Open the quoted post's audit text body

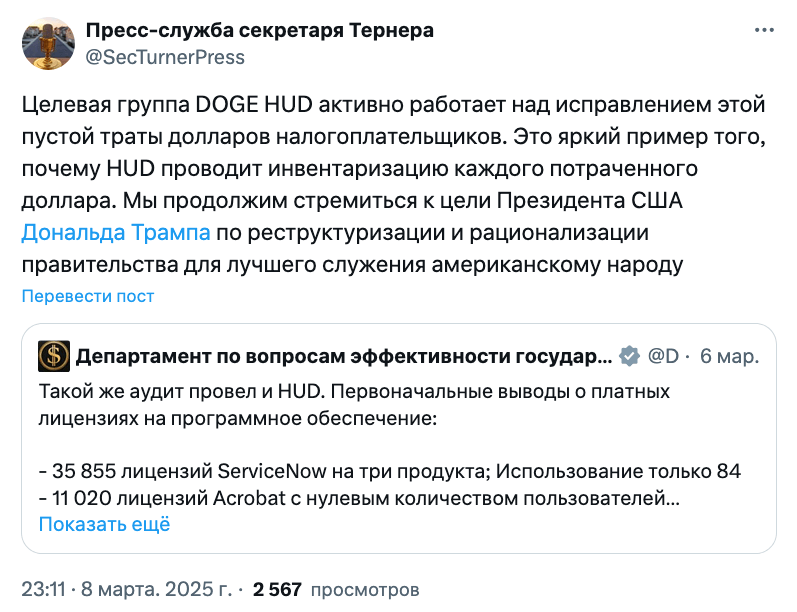(x=355, y=403)
